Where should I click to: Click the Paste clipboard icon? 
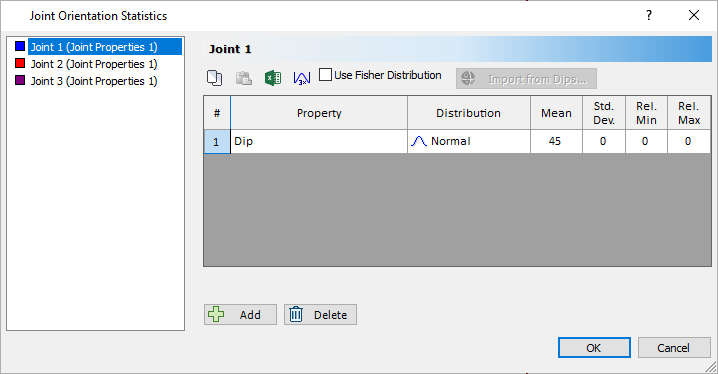[244, 78]
